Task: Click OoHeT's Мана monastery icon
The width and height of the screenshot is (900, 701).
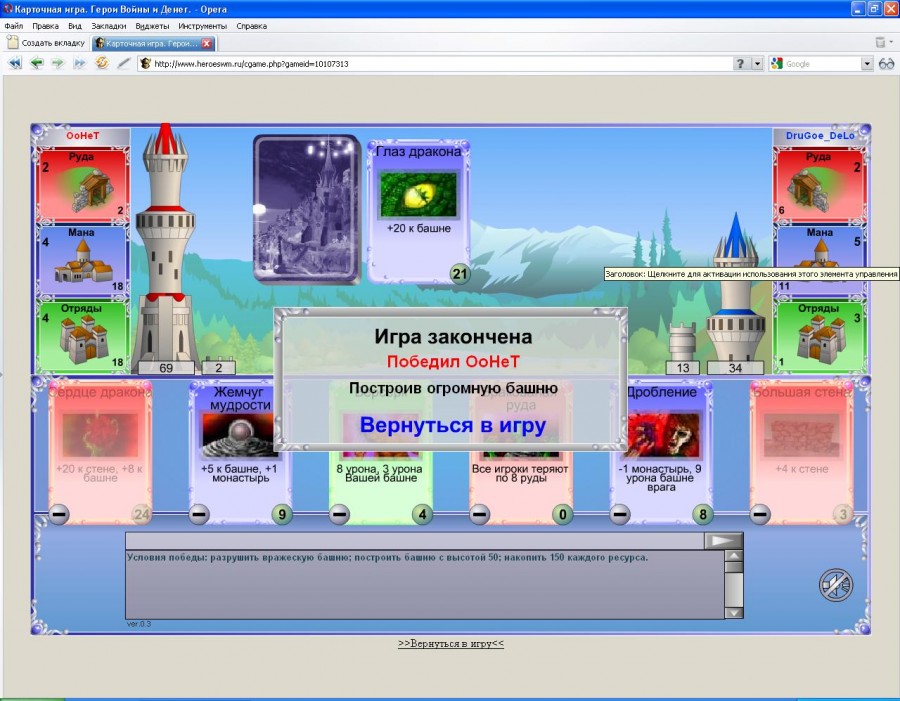Action: coord(83,262)
